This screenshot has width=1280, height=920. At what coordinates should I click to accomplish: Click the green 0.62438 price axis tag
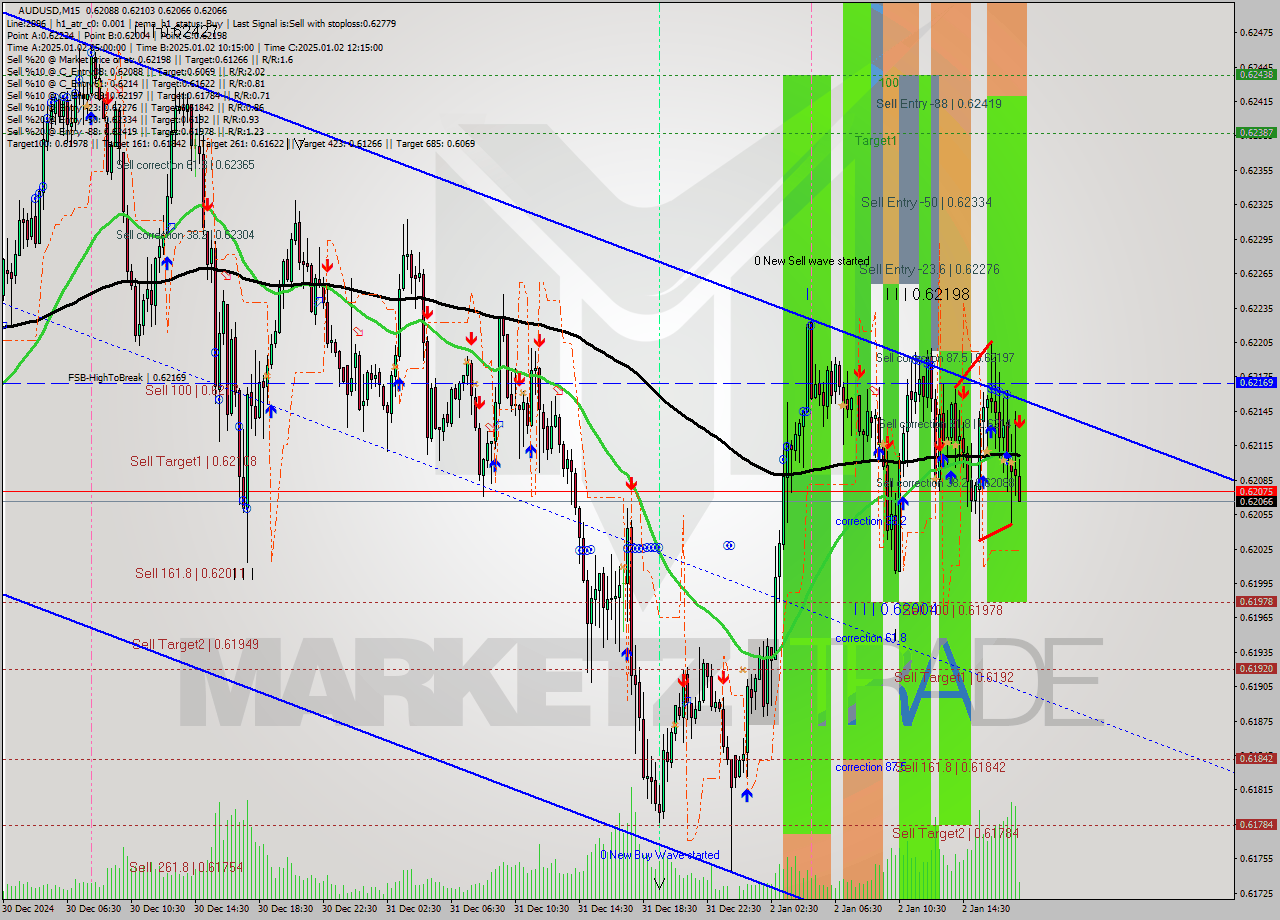pyautogui.click(x=1255, y=74)
